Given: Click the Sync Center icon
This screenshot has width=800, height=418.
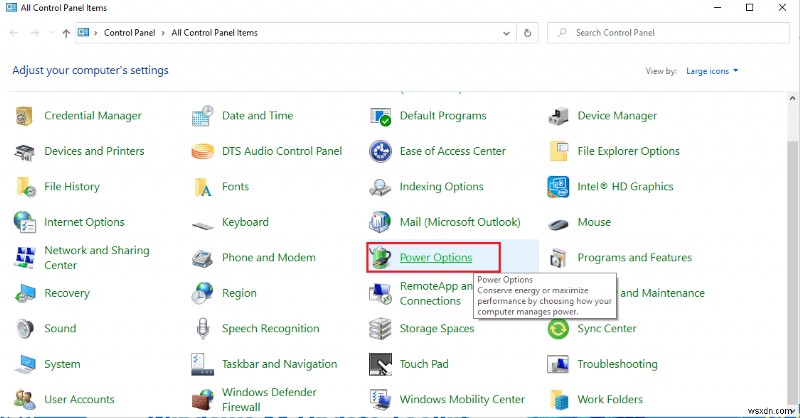Looking at the screenshot, I should 559,329.
